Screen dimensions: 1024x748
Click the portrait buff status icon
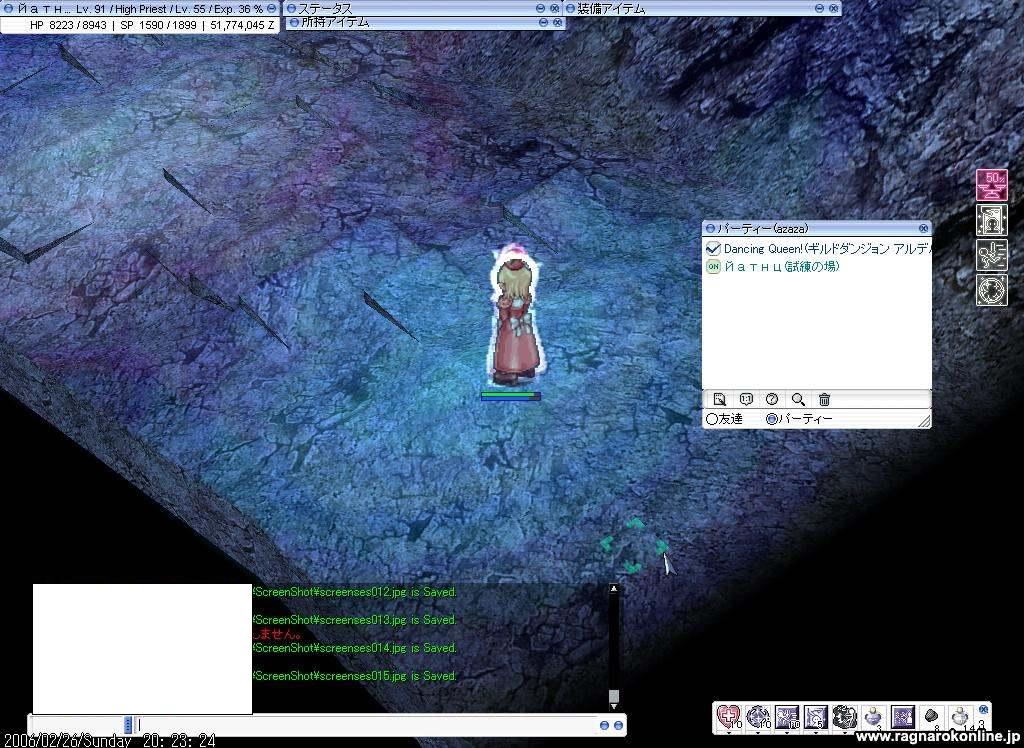coord(992,220)
